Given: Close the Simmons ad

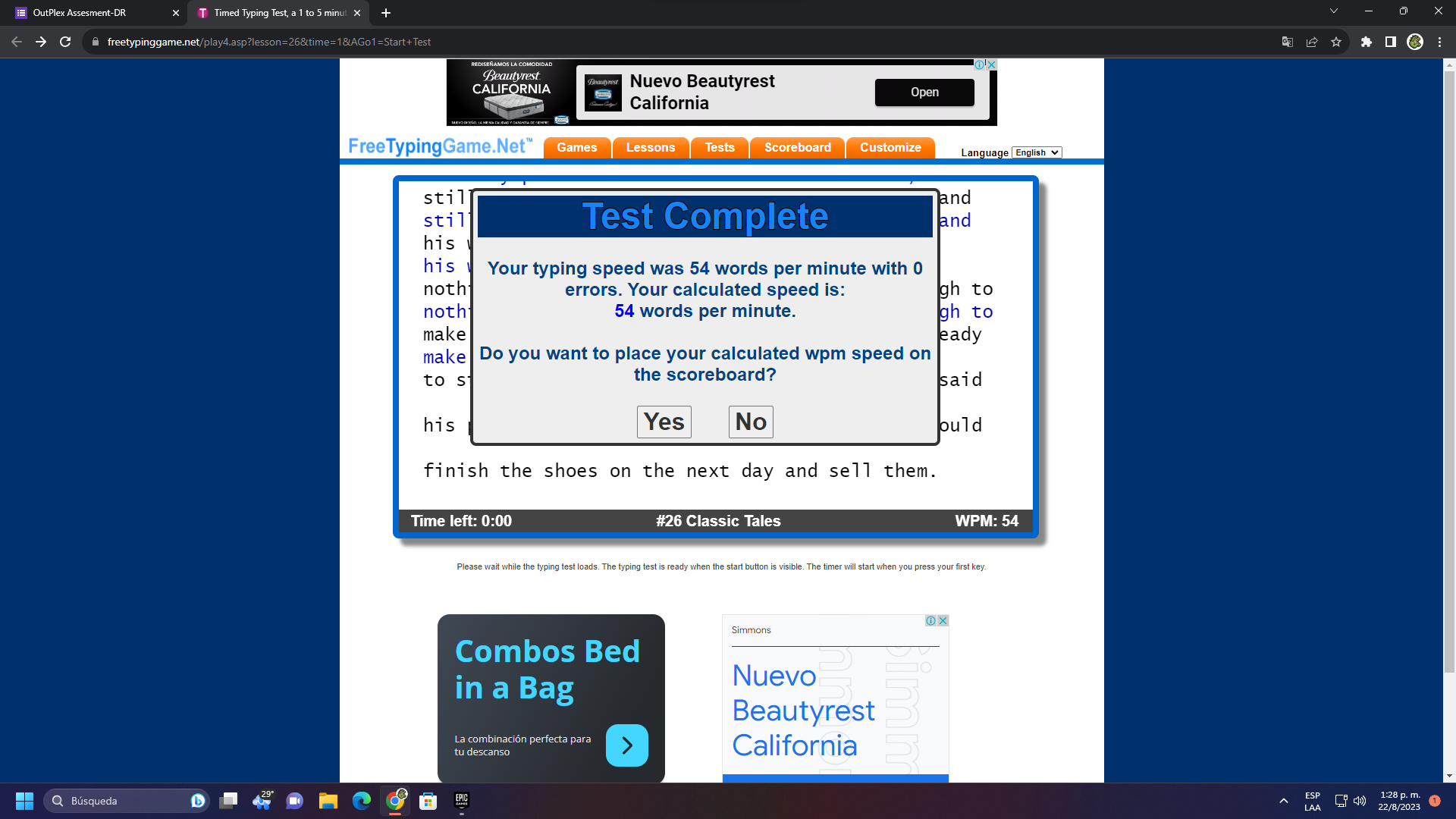Looking at the screenshot, I should coord(943,620).
